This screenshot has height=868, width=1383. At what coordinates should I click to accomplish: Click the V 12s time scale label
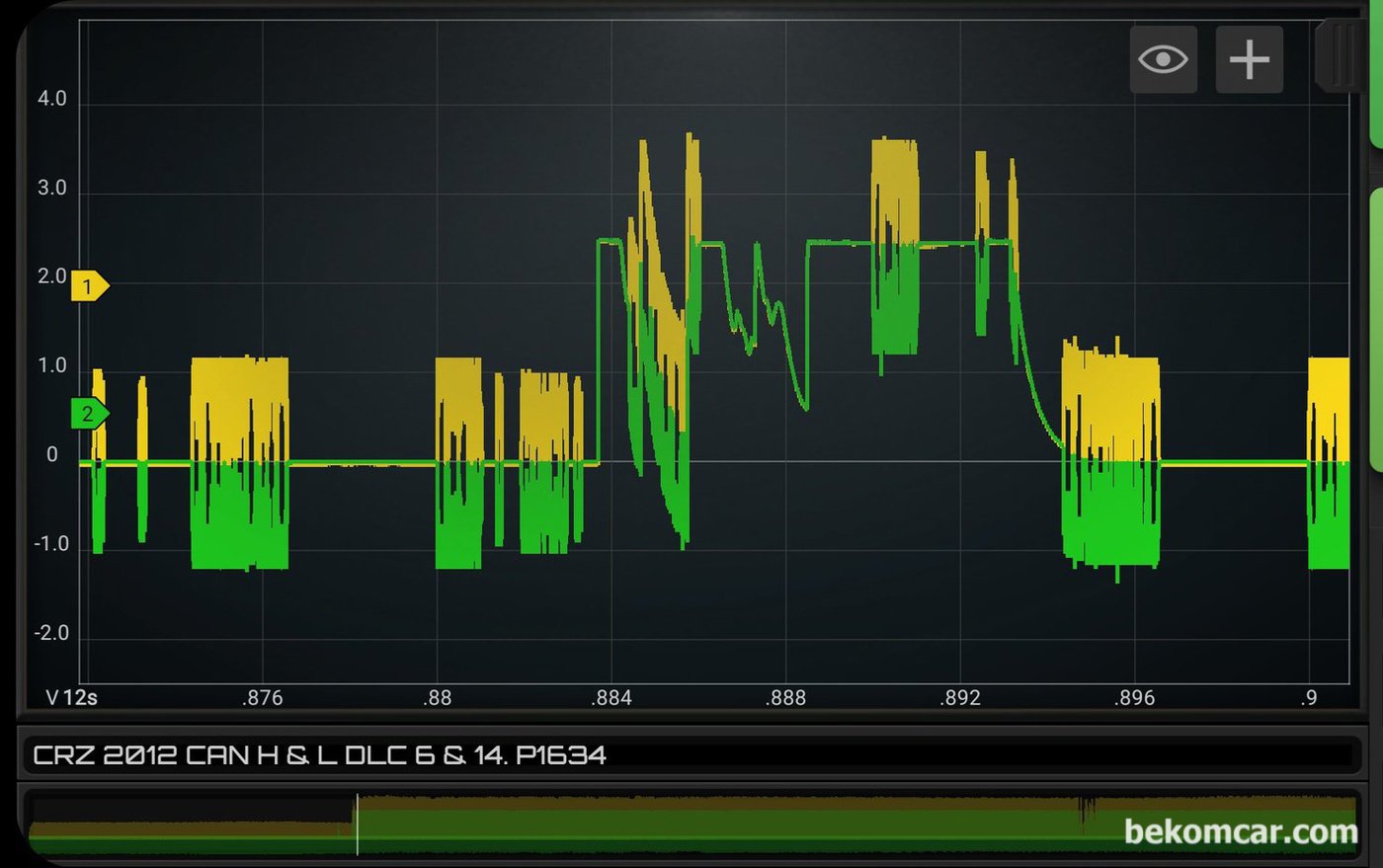click(71, 698)
